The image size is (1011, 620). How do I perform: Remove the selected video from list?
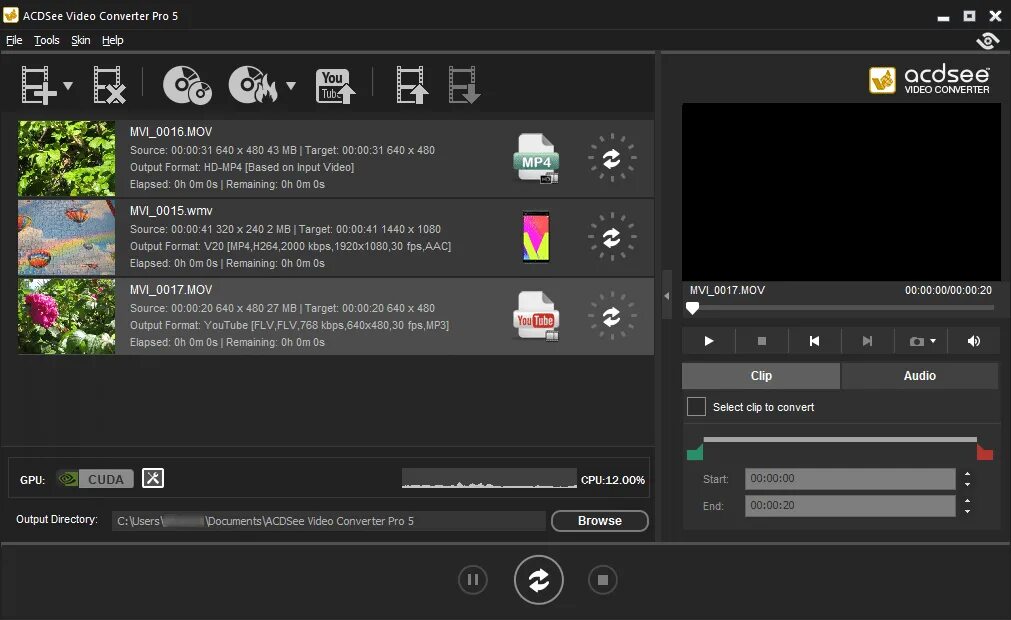[109, 85]
